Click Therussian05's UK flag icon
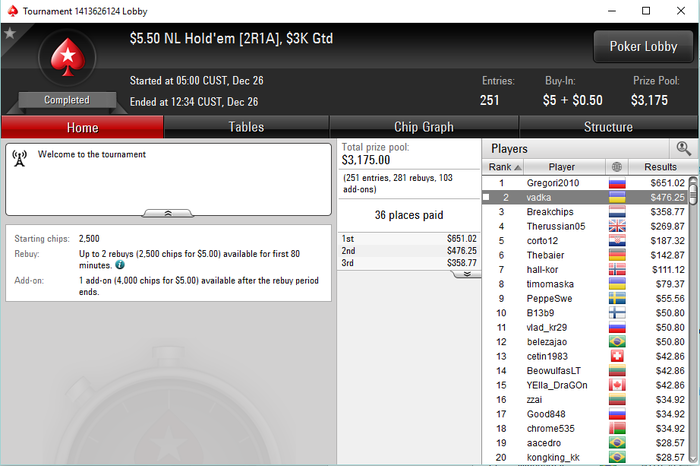 pos(617,226)
